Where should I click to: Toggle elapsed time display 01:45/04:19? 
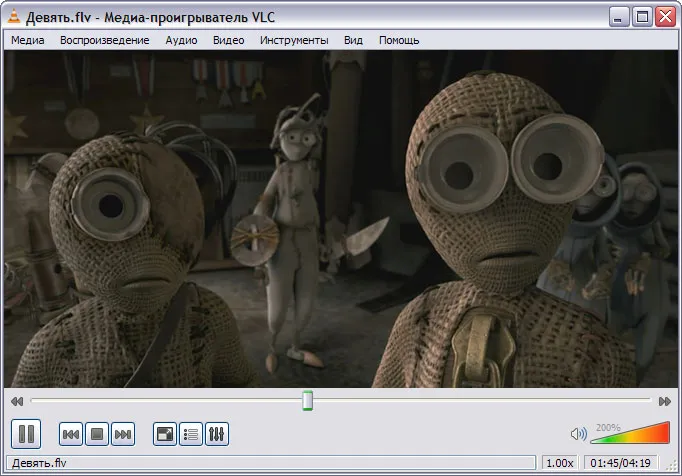pyautogui.click(x=620, y=463)
